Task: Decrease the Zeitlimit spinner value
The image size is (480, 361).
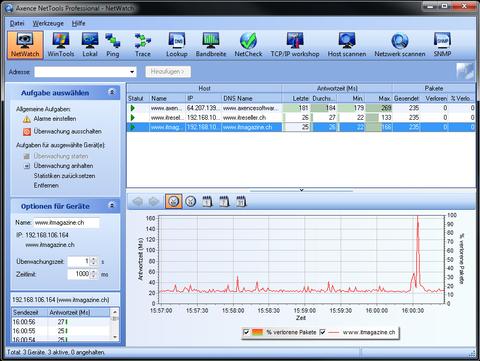Action: (94, 276)
